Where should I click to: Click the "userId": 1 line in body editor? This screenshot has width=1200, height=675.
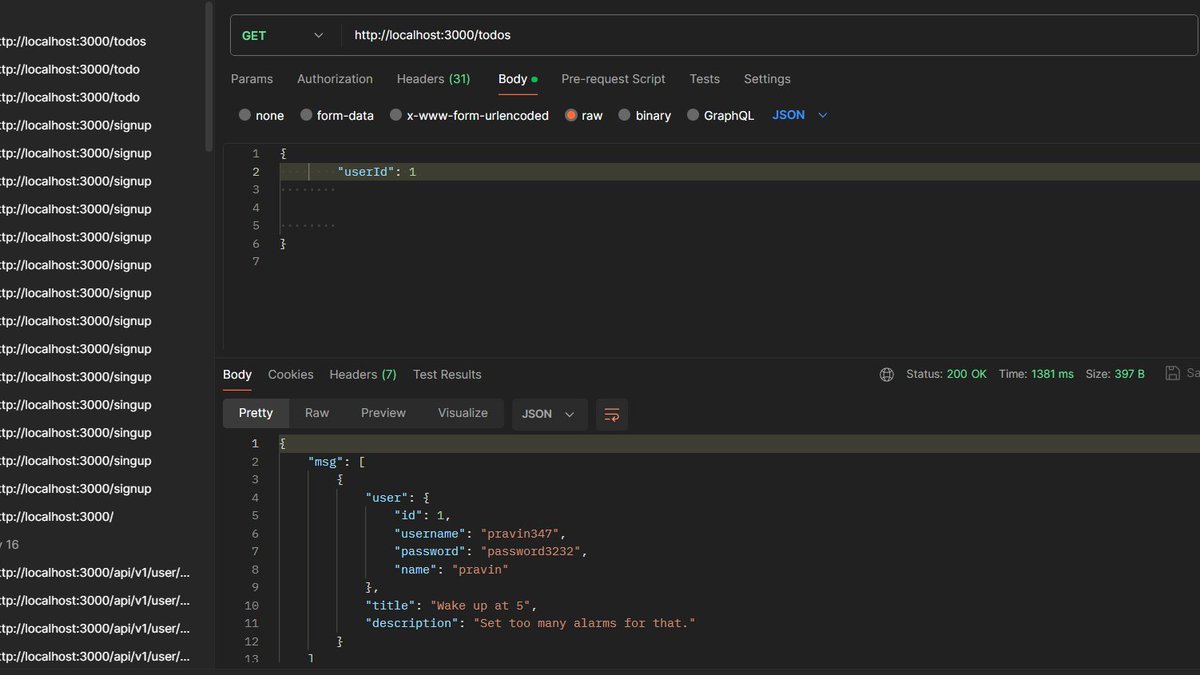(377, 172)
